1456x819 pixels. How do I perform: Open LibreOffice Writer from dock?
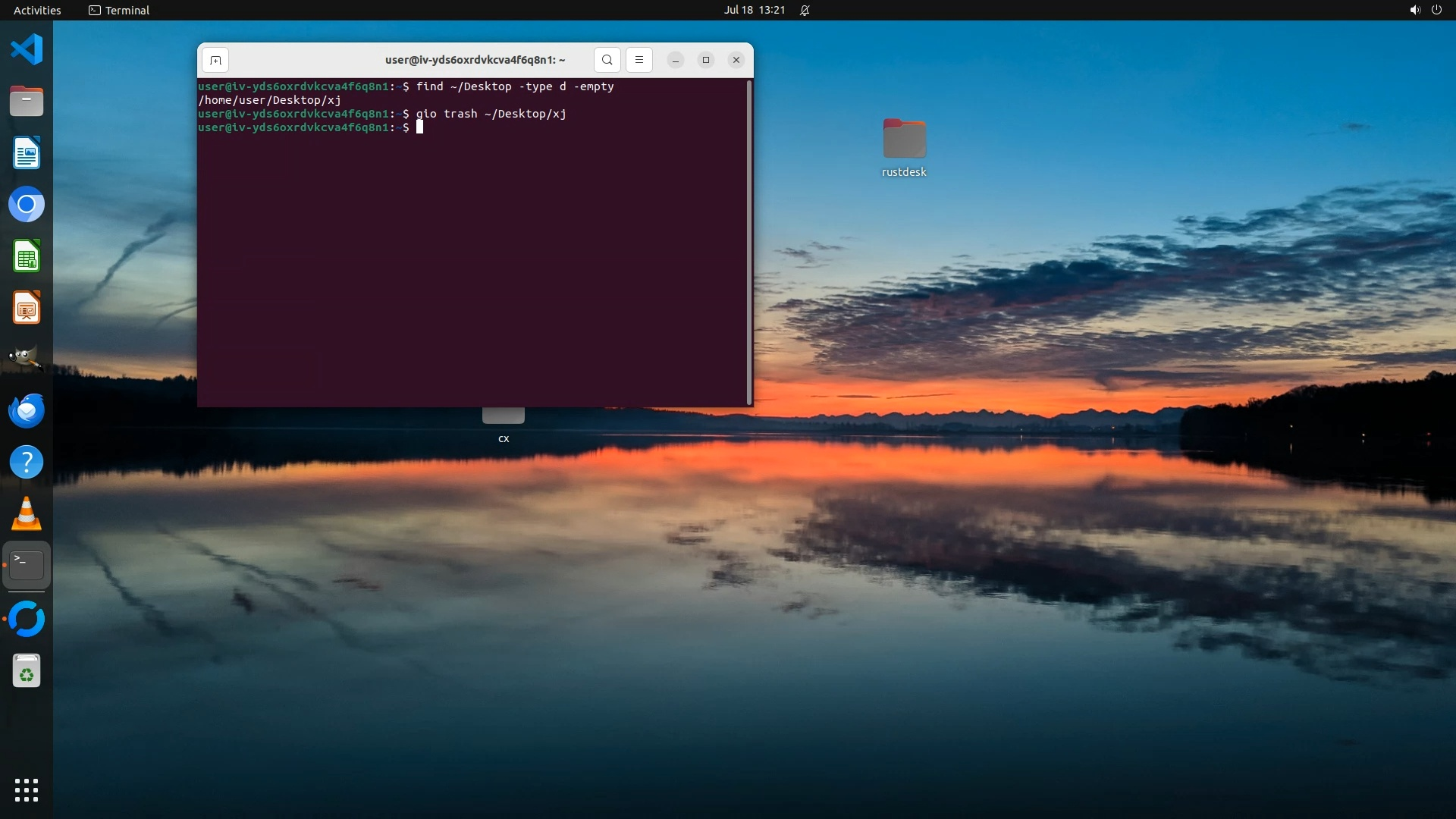27,152
